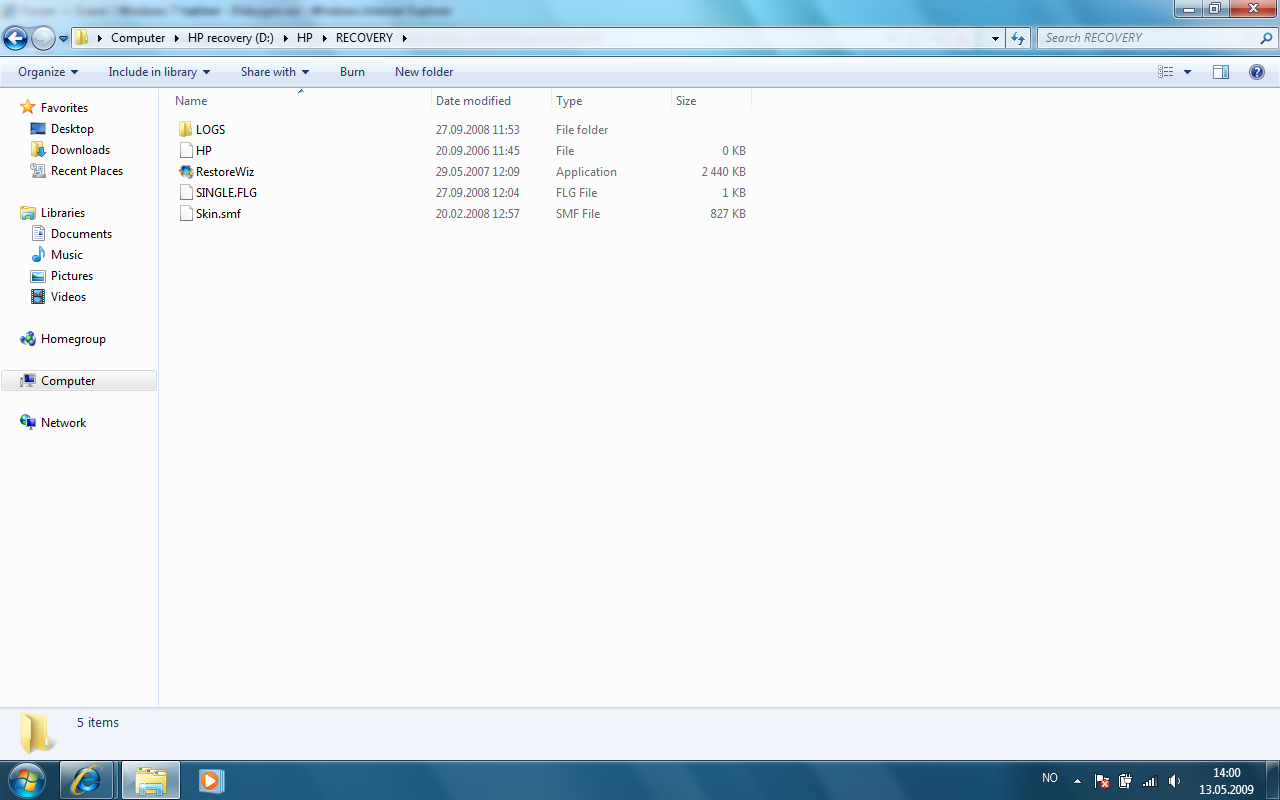
Task: Open the address bar history dropdown
Action: point(995,38)
